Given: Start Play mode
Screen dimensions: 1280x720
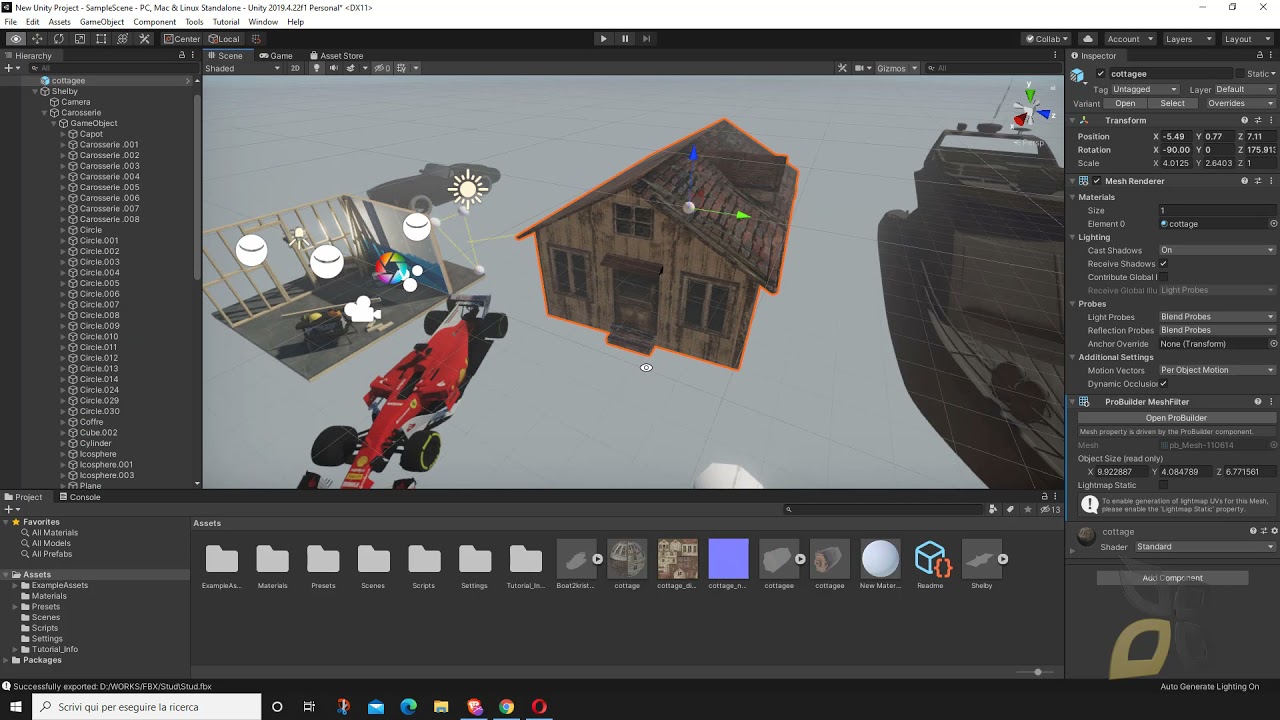Looking at the screenshot, I should [603, 39].
